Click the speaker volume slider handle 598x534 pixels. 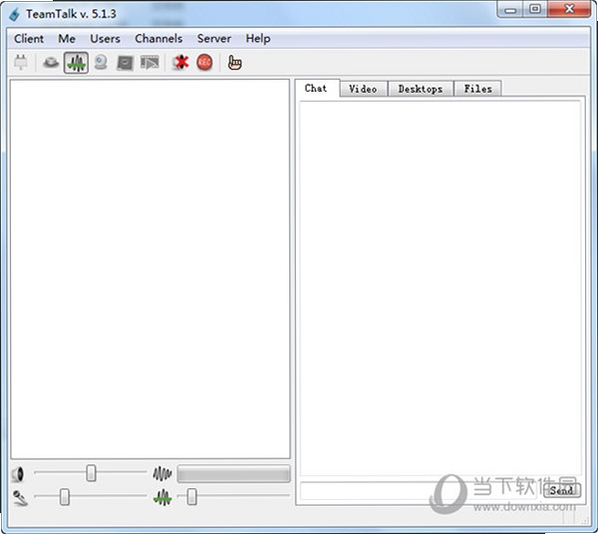(91, 473)
